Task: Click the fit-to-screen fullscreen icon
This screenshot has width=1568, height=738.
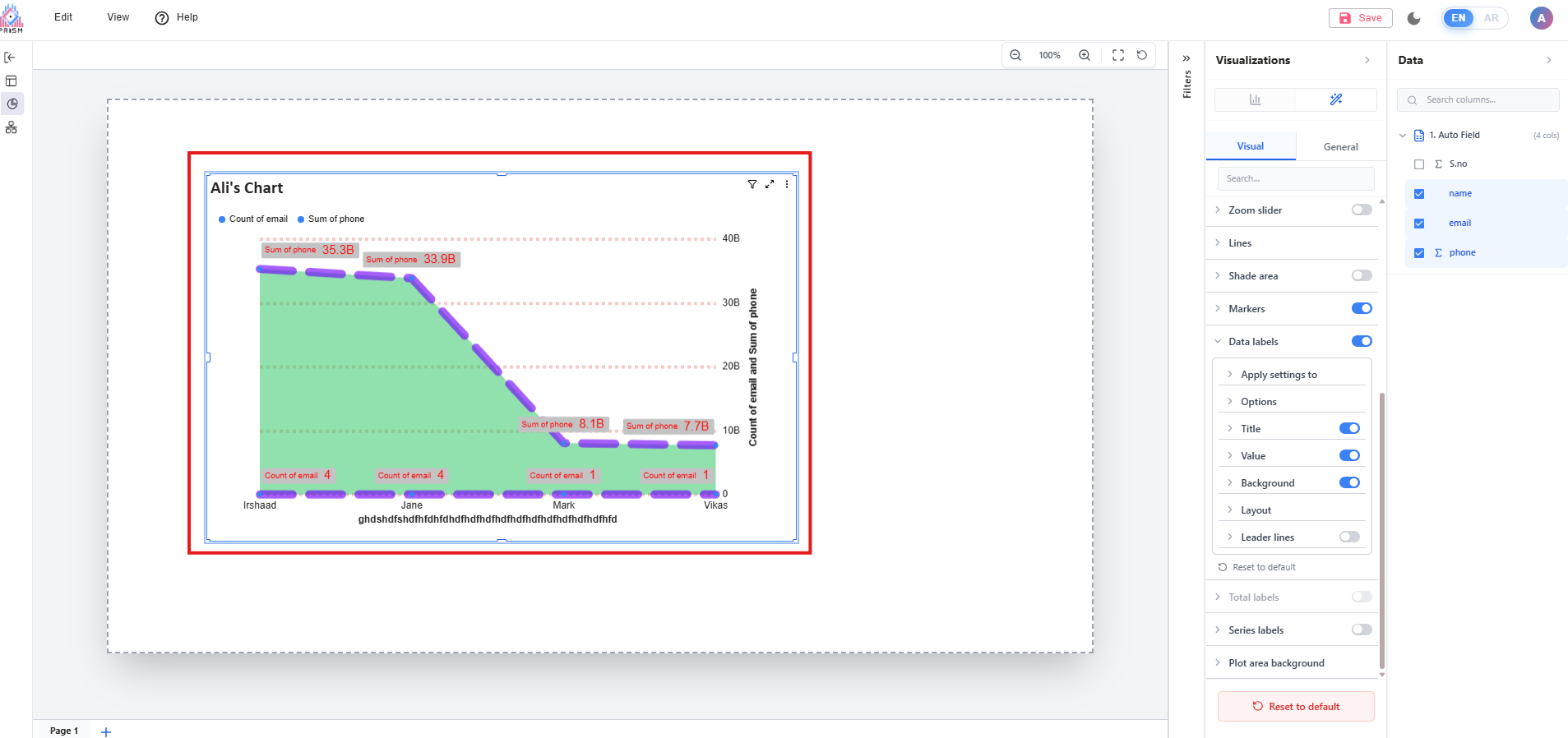Action: pos(1118,55)
